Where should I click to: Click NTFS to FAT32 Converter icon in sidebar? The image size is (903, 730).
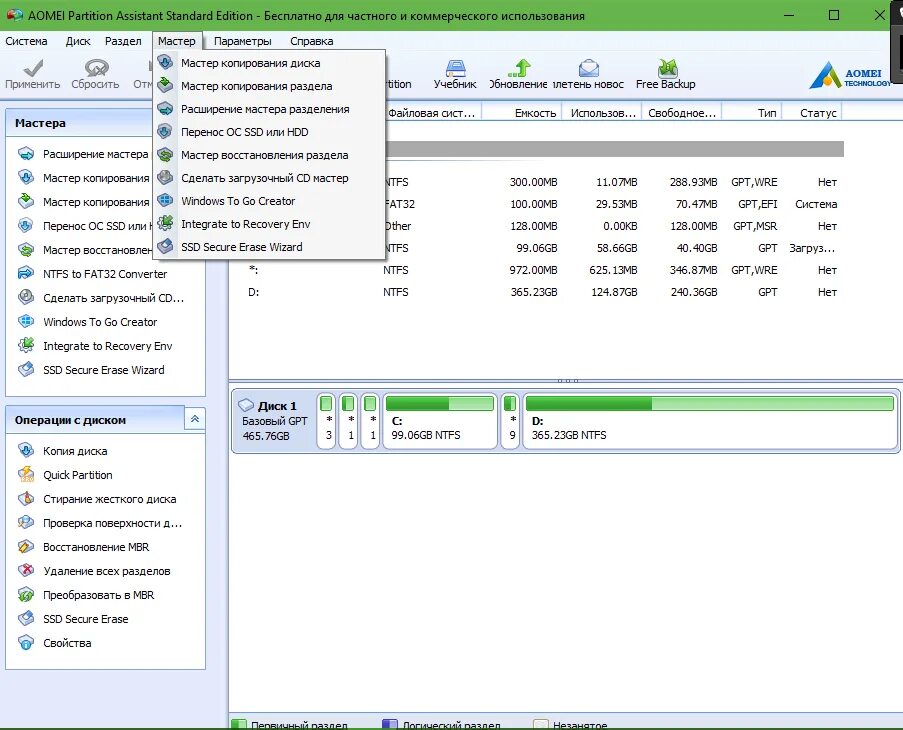26,273
